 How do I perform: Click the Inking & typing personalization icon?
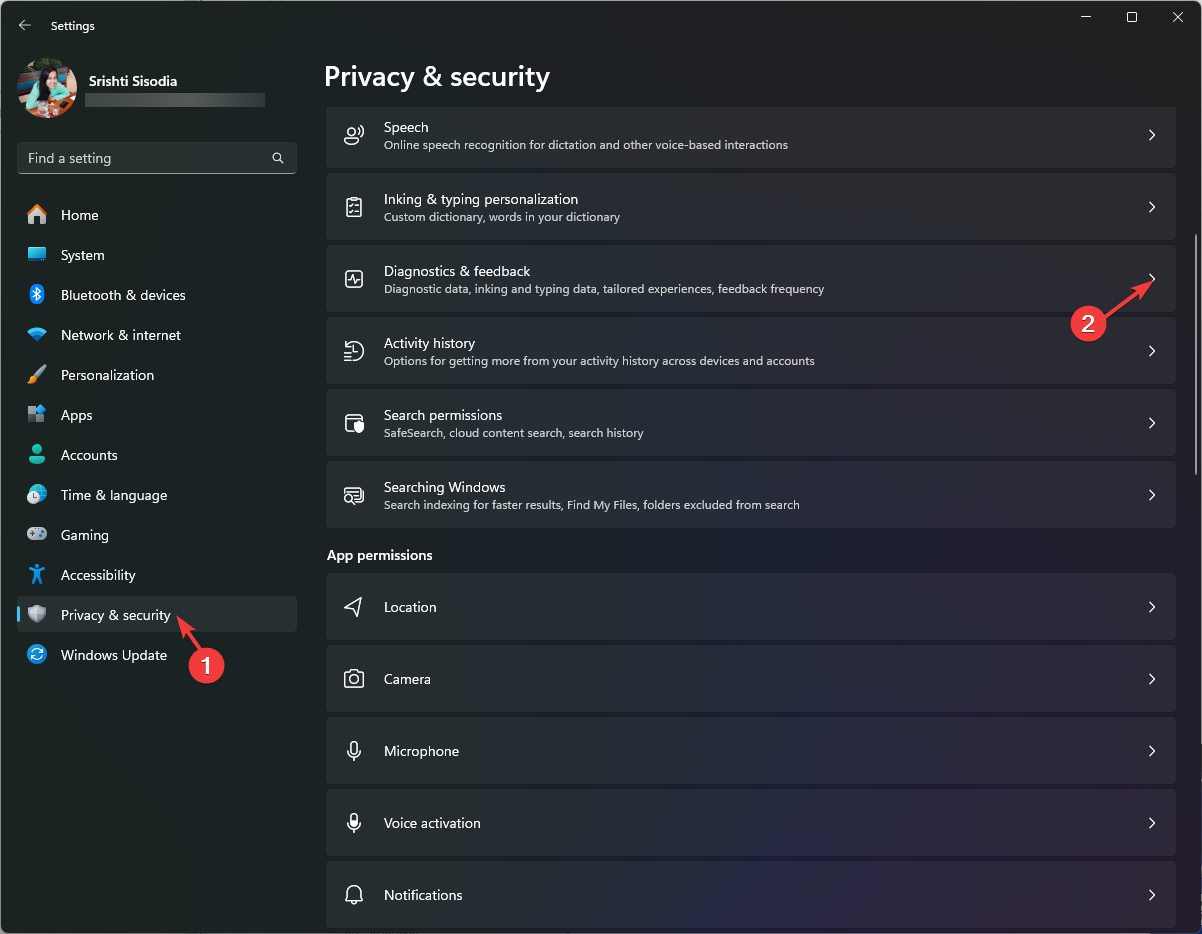tap(353, 206)
